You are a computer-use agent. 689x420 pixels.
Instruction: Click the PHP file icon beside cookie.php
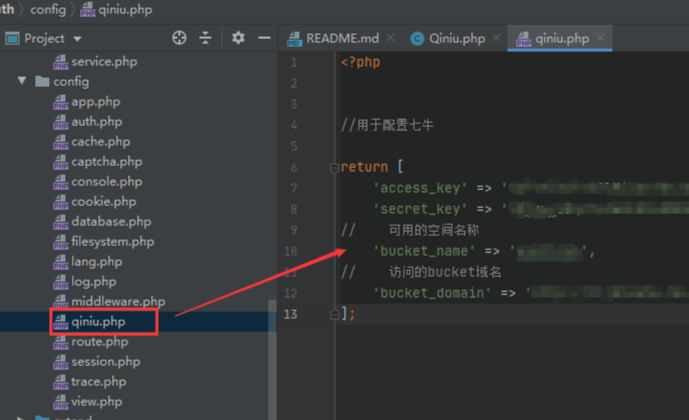[61, 202]
